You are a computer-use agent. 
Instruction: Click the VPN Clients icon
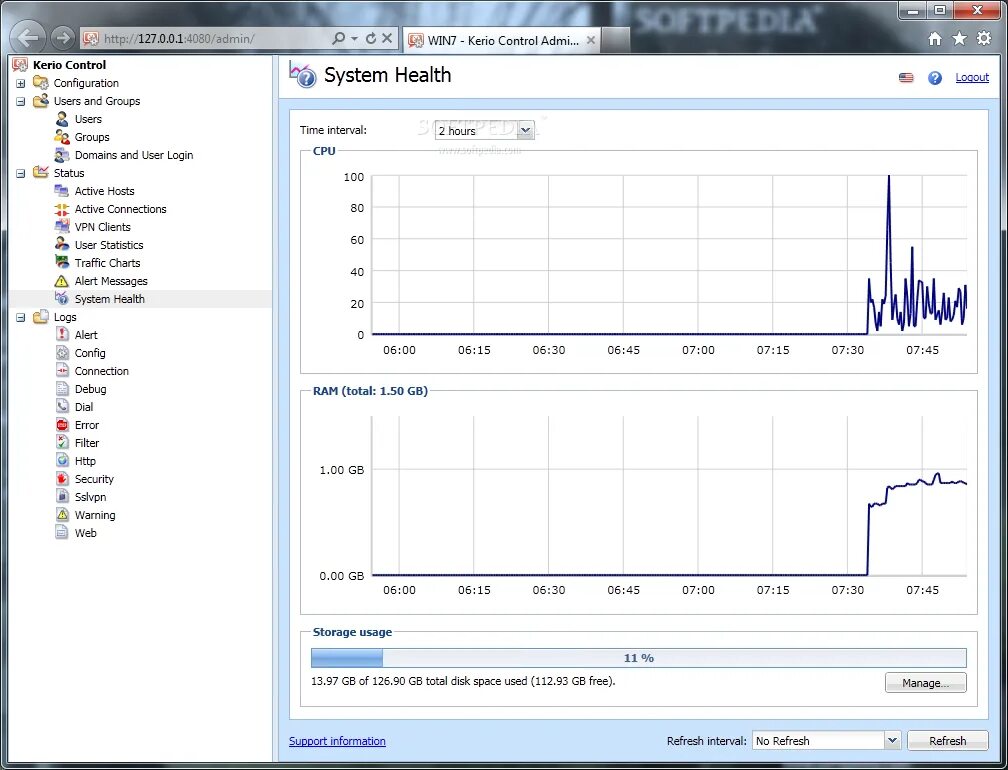62,227
